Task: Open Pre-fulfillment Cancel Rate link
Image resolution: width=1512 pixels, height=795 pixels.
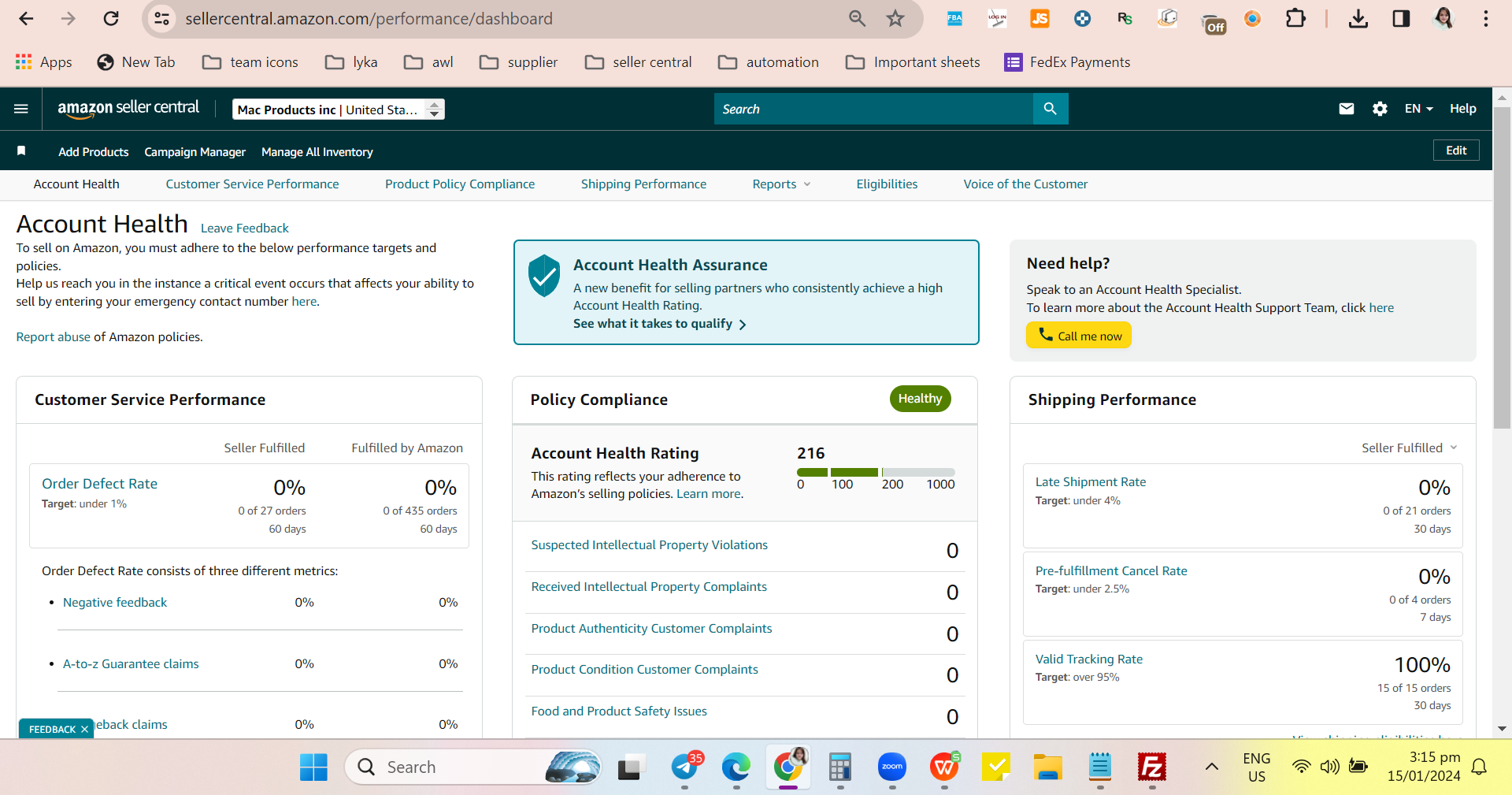Action: click(x=1111, y=571)
